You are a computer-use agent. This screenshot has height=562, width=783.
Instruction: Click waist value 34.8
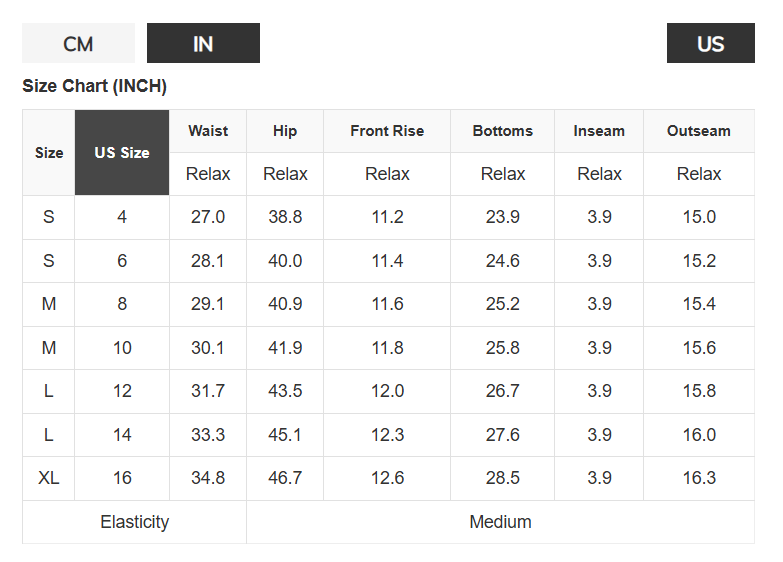208,478
